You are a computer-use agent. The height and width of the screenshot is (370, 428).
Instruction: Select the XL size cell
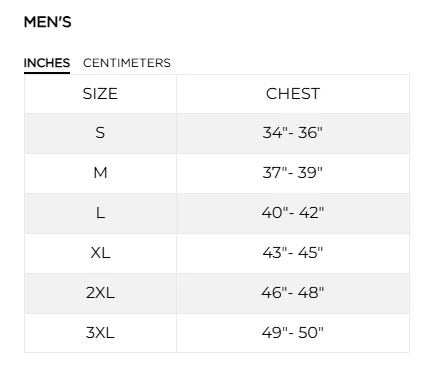100,253
